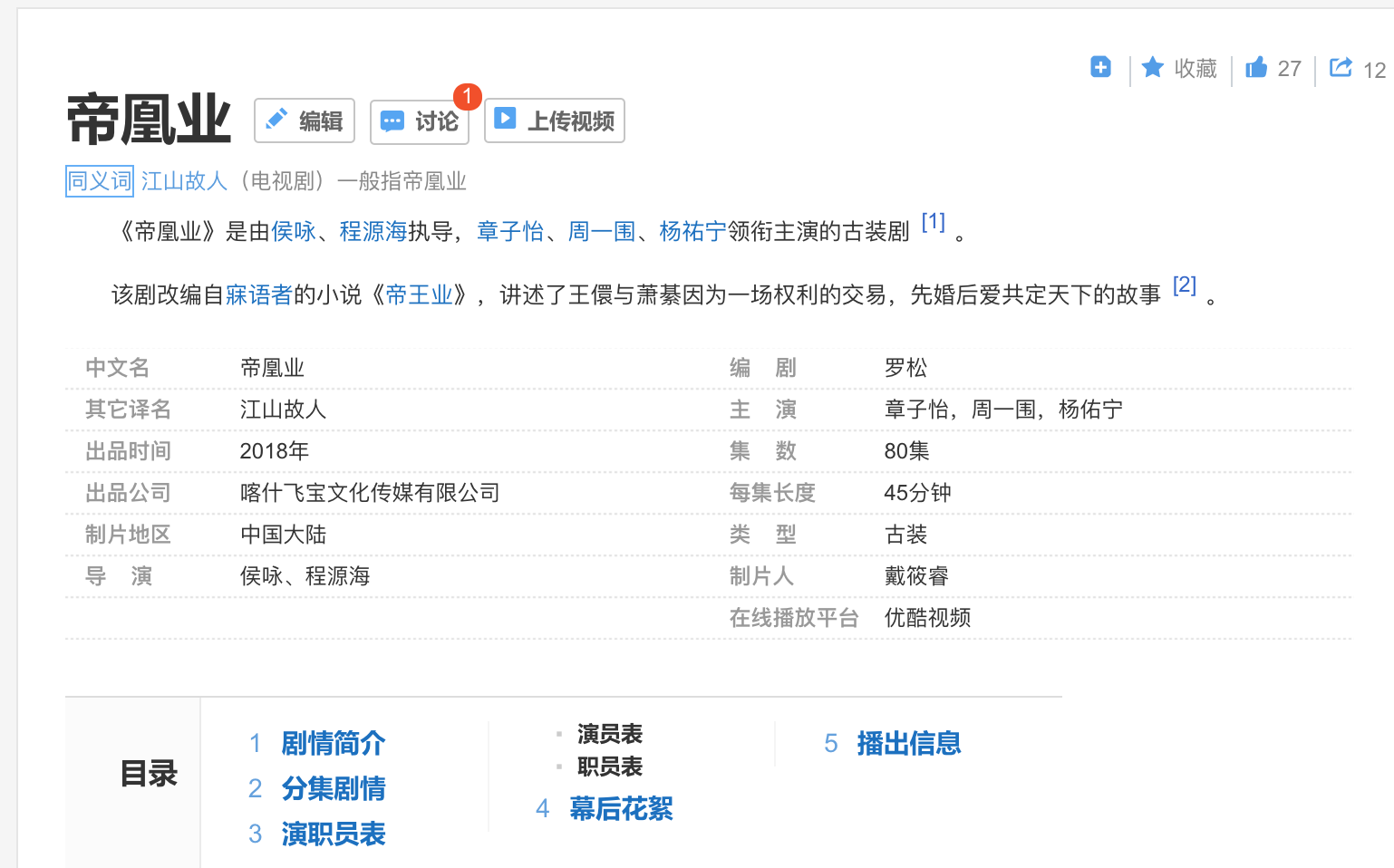Click the page title 帝凰业

[149, 120]
